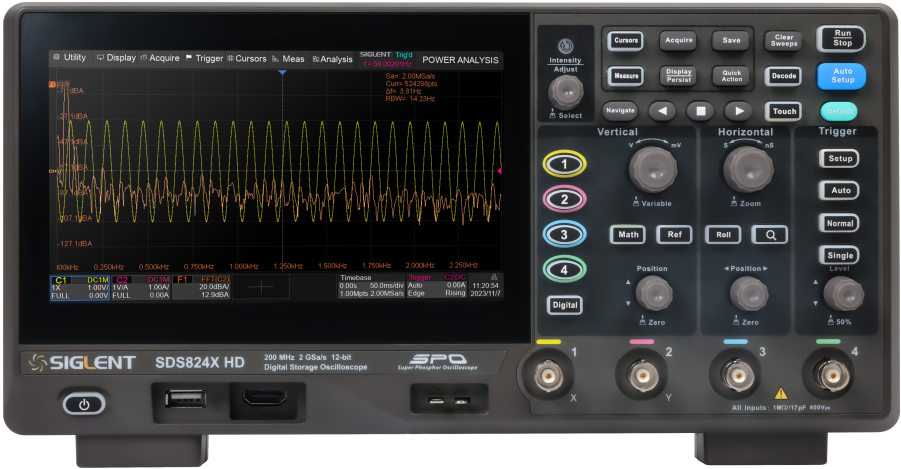Click the probe compensation terminals
Image resolution: width=901 pixels, height=469 pixels.
point(449,398)
